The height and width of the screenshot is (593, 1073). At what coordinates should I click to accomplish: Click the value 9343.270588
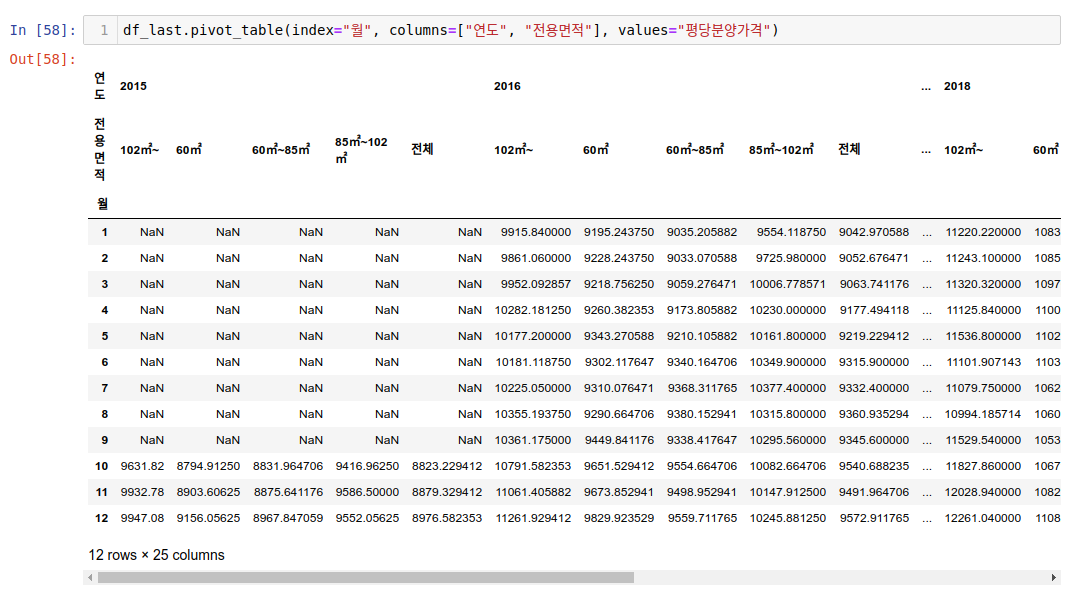619,337
